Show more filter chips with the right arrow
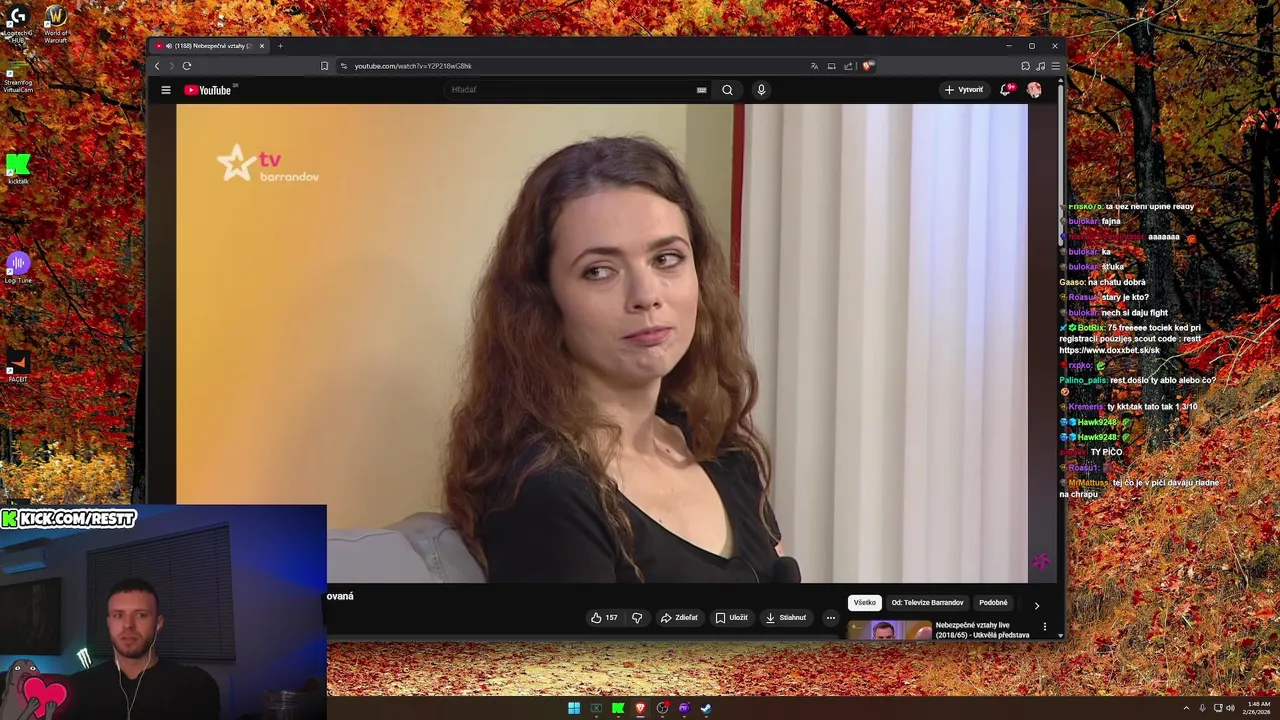 (x=1036, y=605)
